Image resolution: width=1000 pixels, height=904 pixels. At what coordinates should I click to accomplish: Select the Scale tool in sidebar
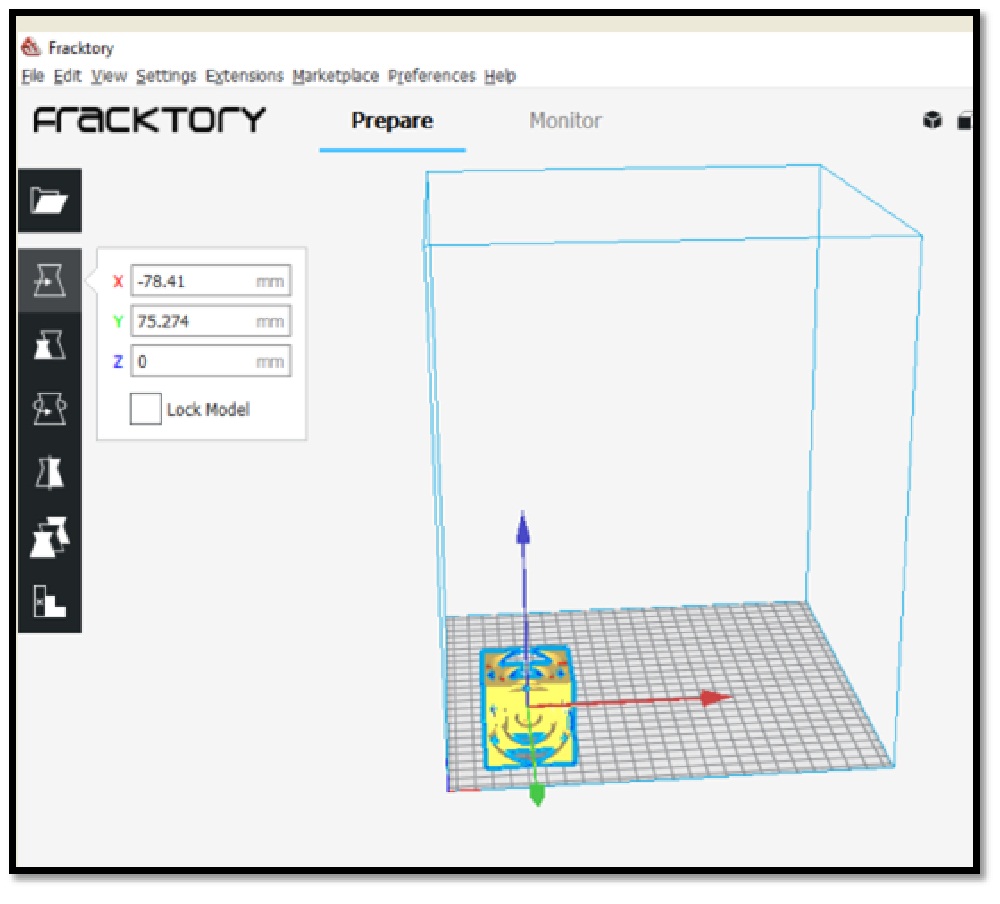tap(50, 345)
